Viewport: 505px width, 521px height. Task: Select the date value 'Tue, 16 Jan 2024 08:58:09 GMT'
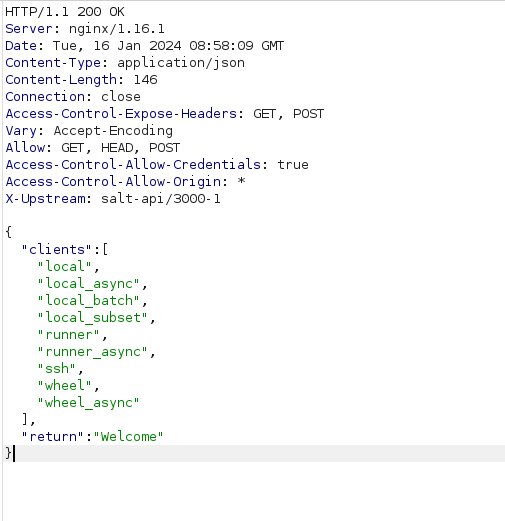click(168, 46)
